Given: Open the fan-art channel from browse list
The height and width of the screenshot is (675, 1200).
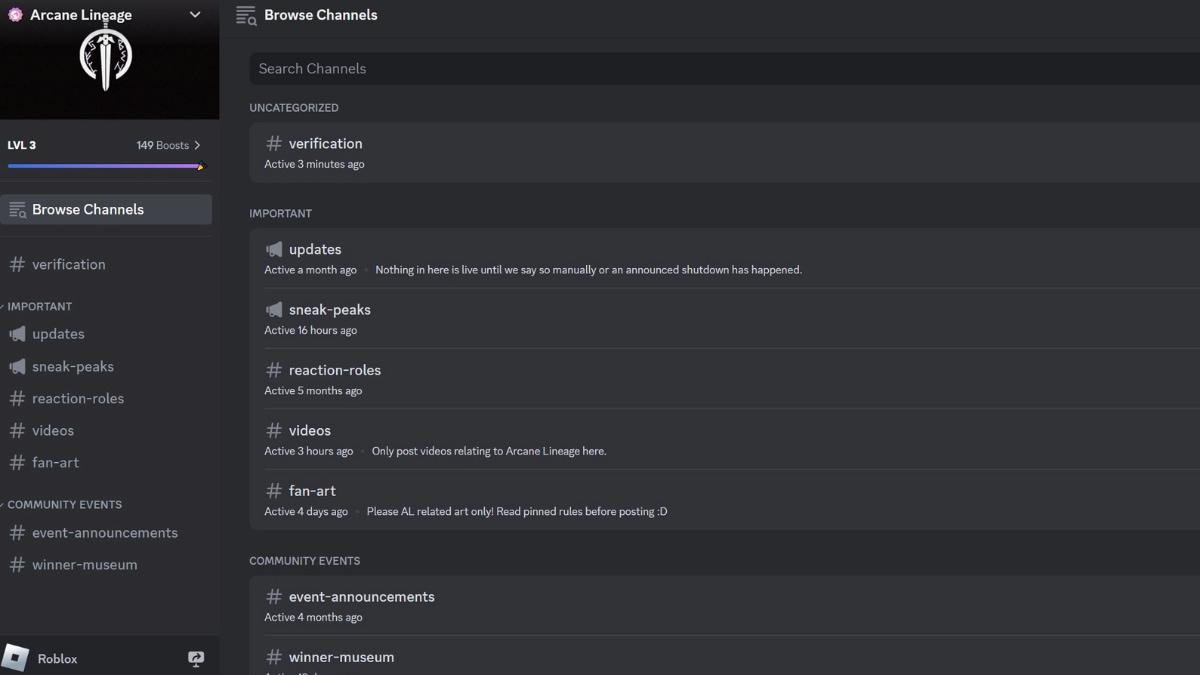Looking at the screenshot, I should pyautogui.click(x=312, y=490).
